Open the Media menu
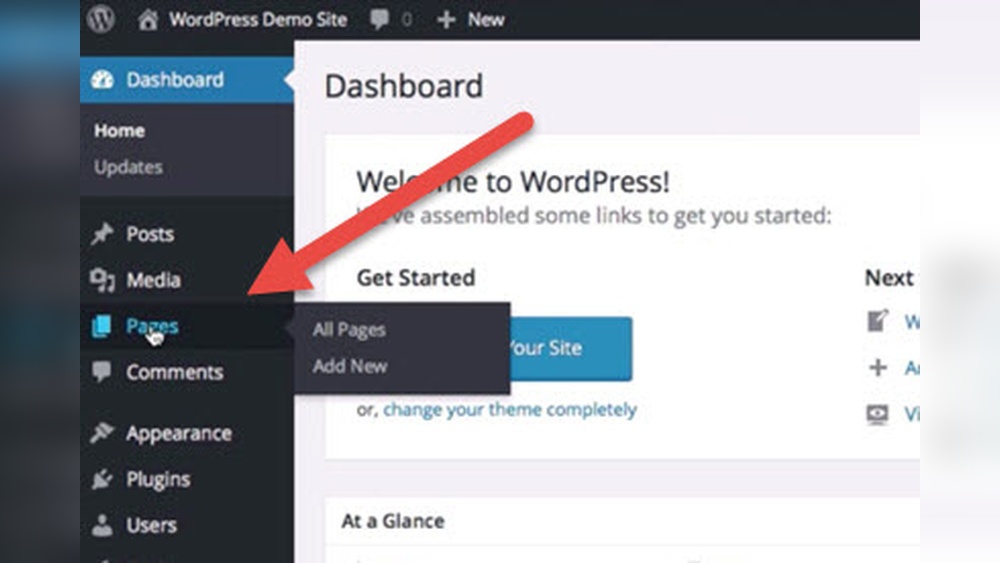Viewport: 1000px width, 563px height. (153, 280)
